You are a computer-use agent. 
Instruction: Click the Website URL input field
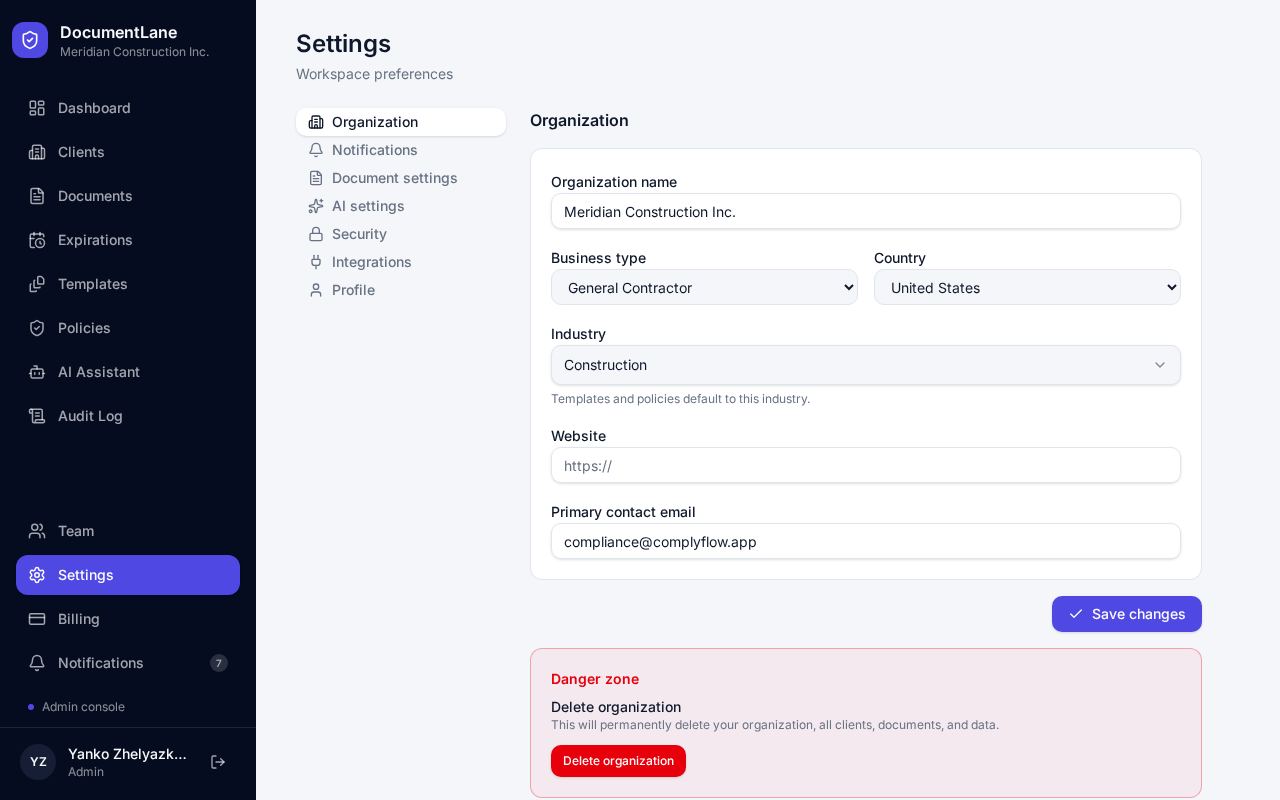click(866, 465)
